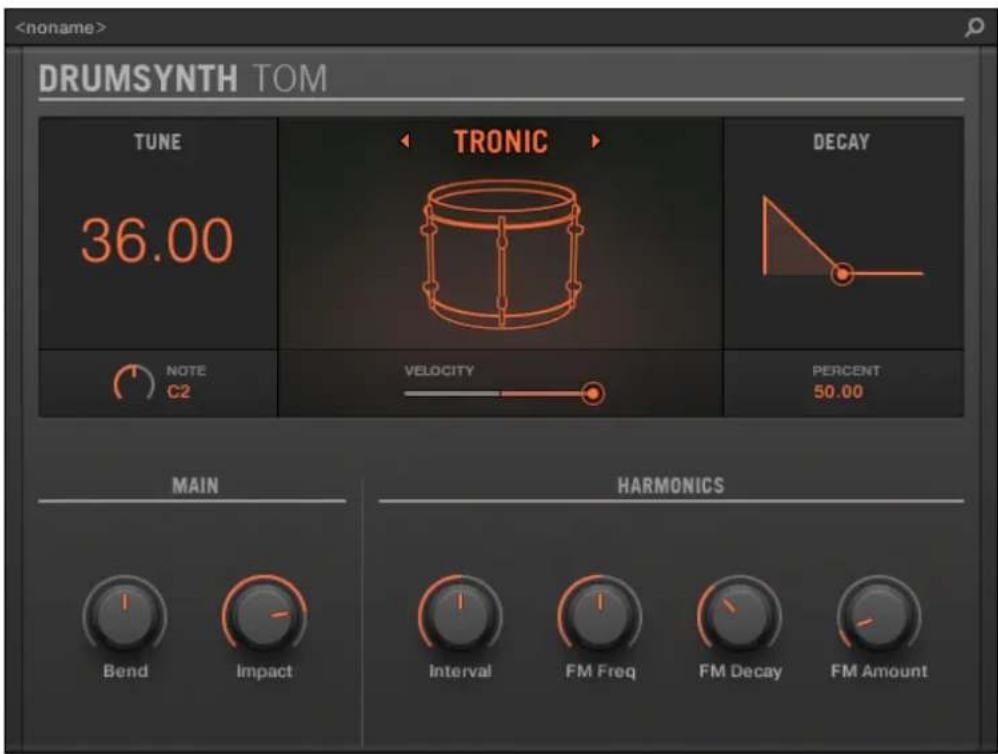This screenshot has height=754, width=998.
Task: Click the FM Amount knob
Action: pos(878,616)
